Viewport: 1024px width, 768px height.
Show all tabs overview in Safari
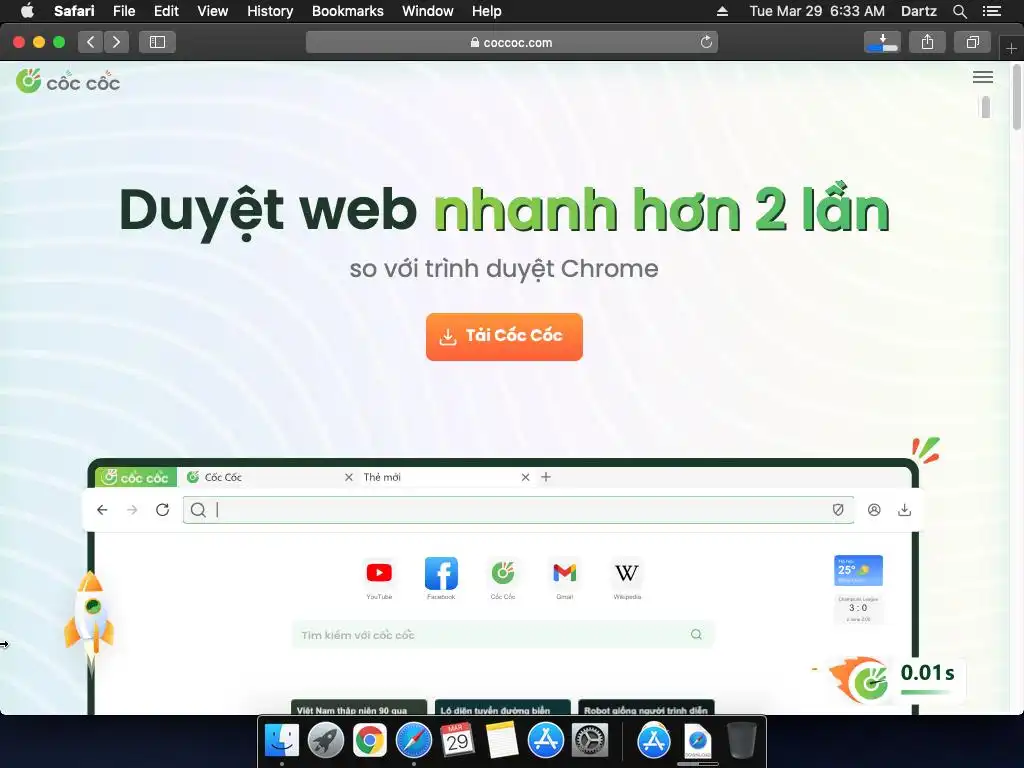[972, 42]
